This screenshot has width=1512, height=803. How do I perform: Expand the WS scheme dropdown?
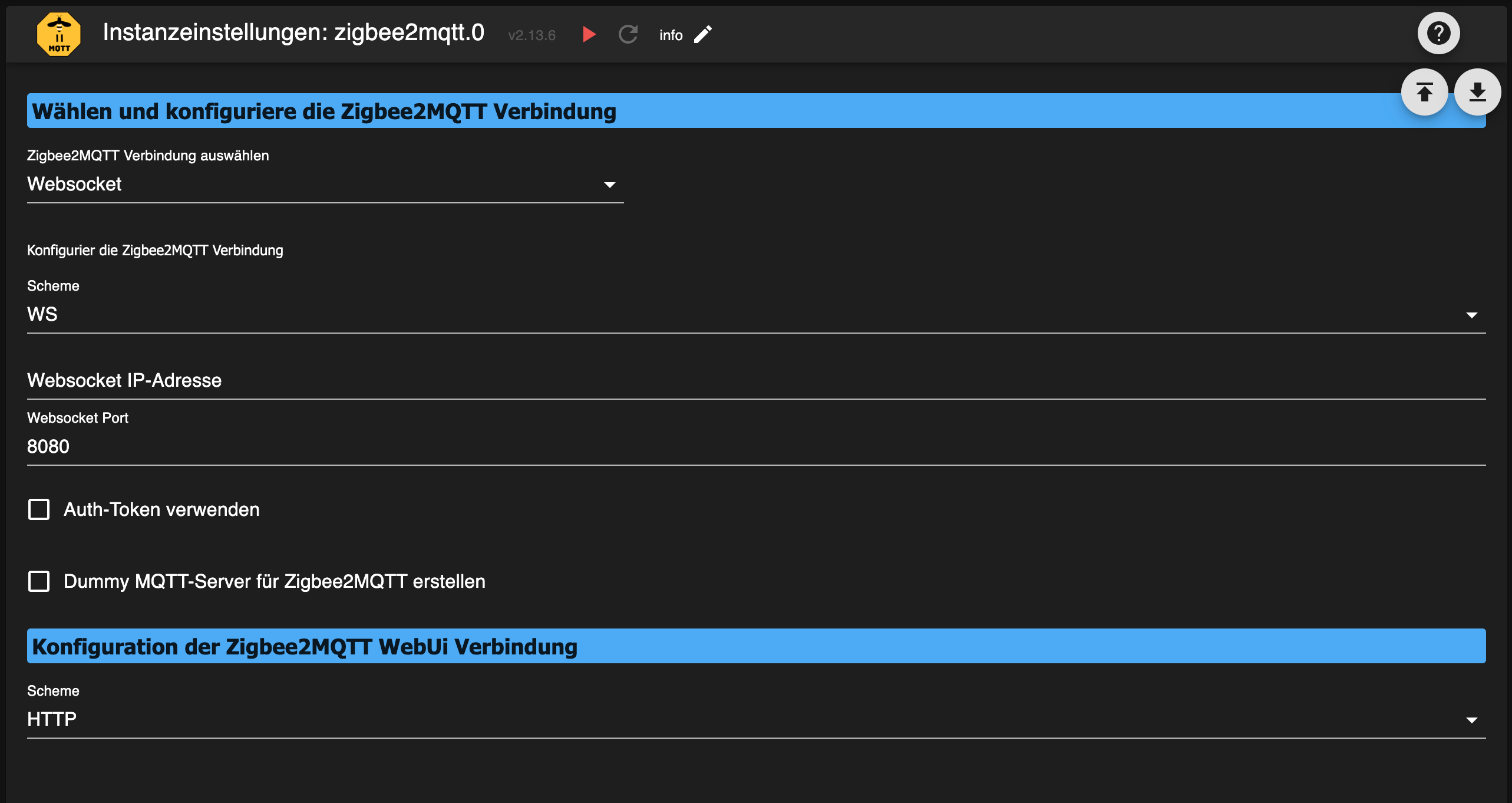click(757, 314)
